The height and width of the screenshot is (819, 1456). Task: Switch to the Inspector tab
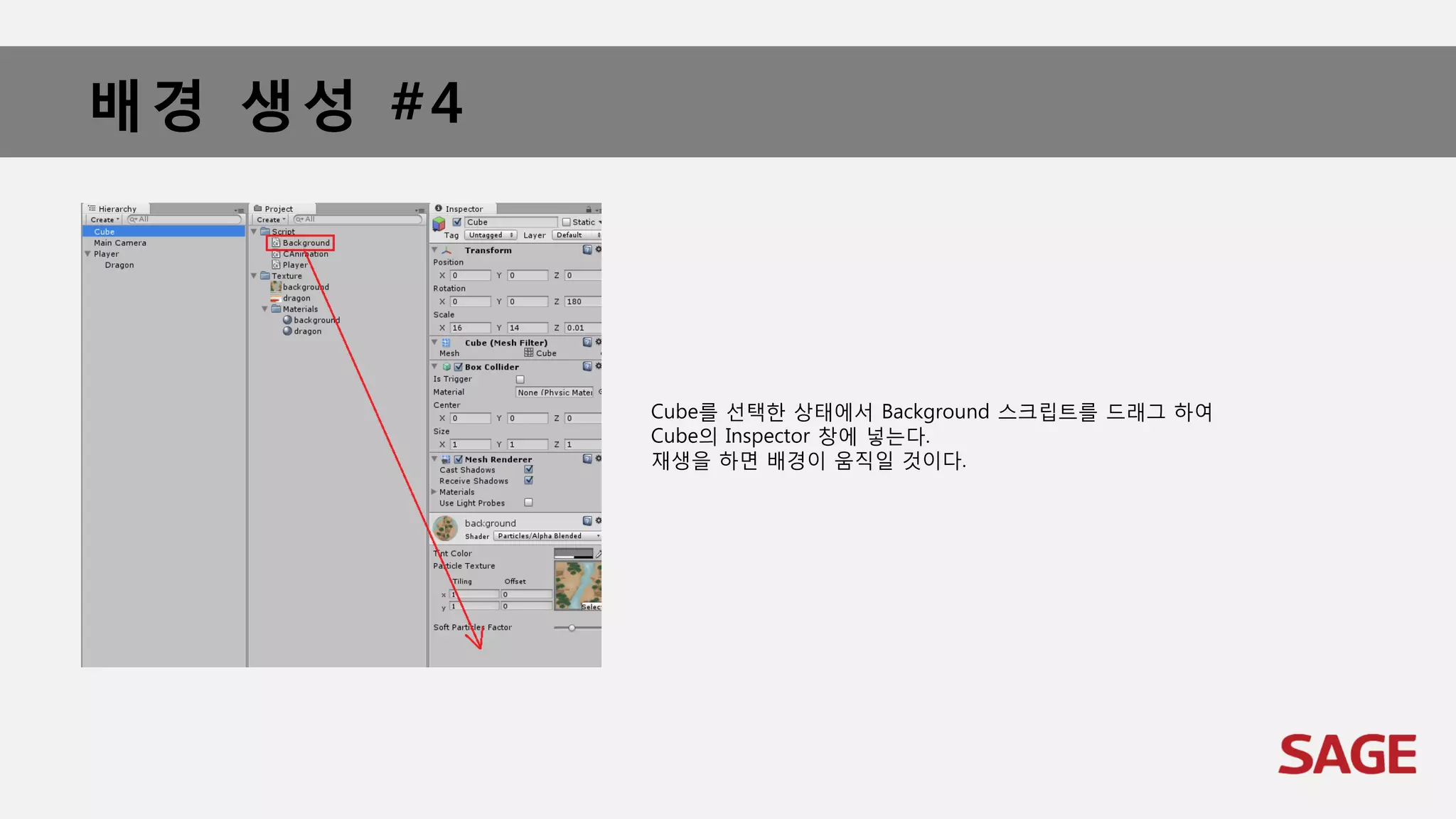[463, 209]
